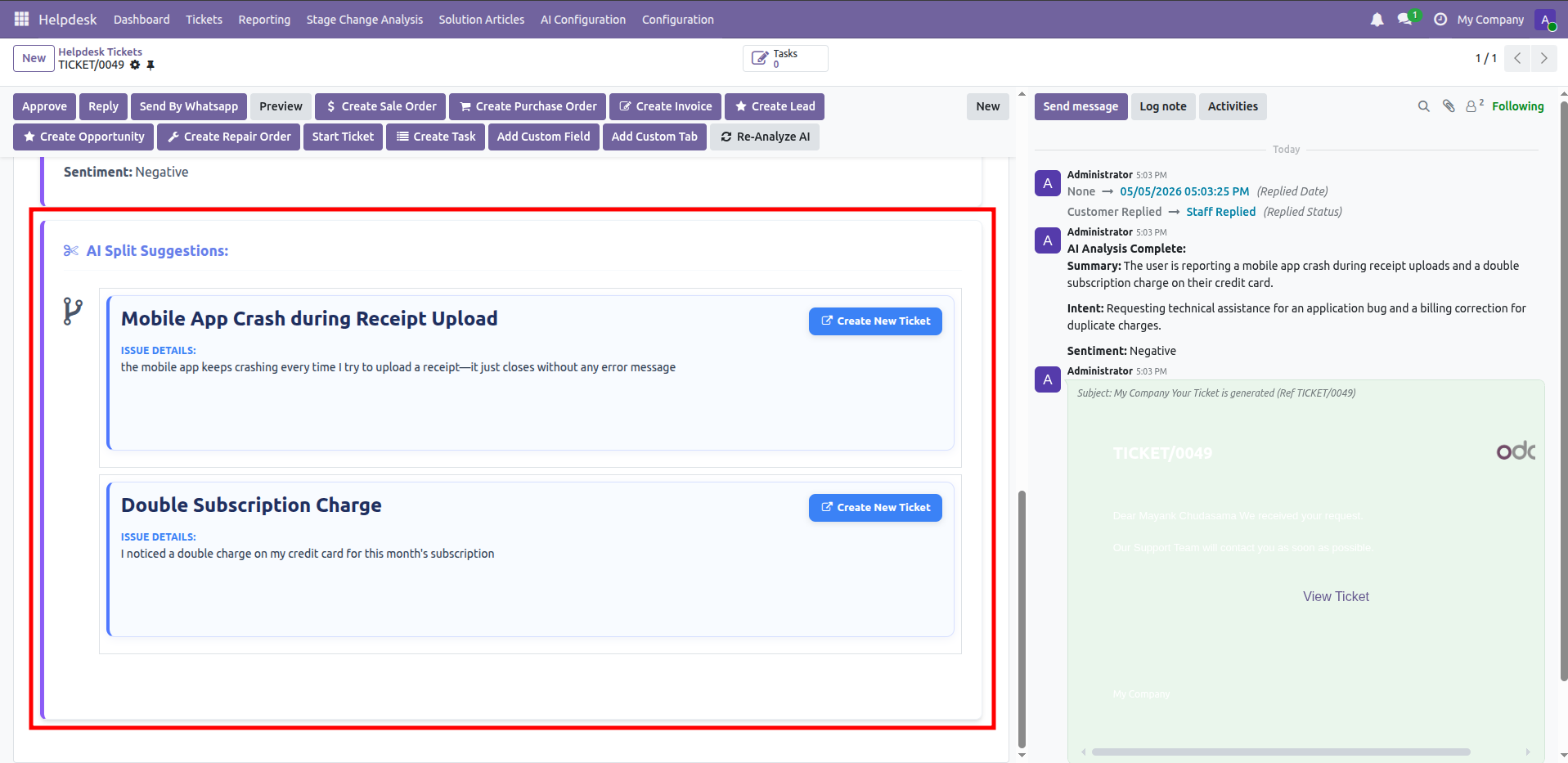Open the AI Configuration menu

[583, 20]
